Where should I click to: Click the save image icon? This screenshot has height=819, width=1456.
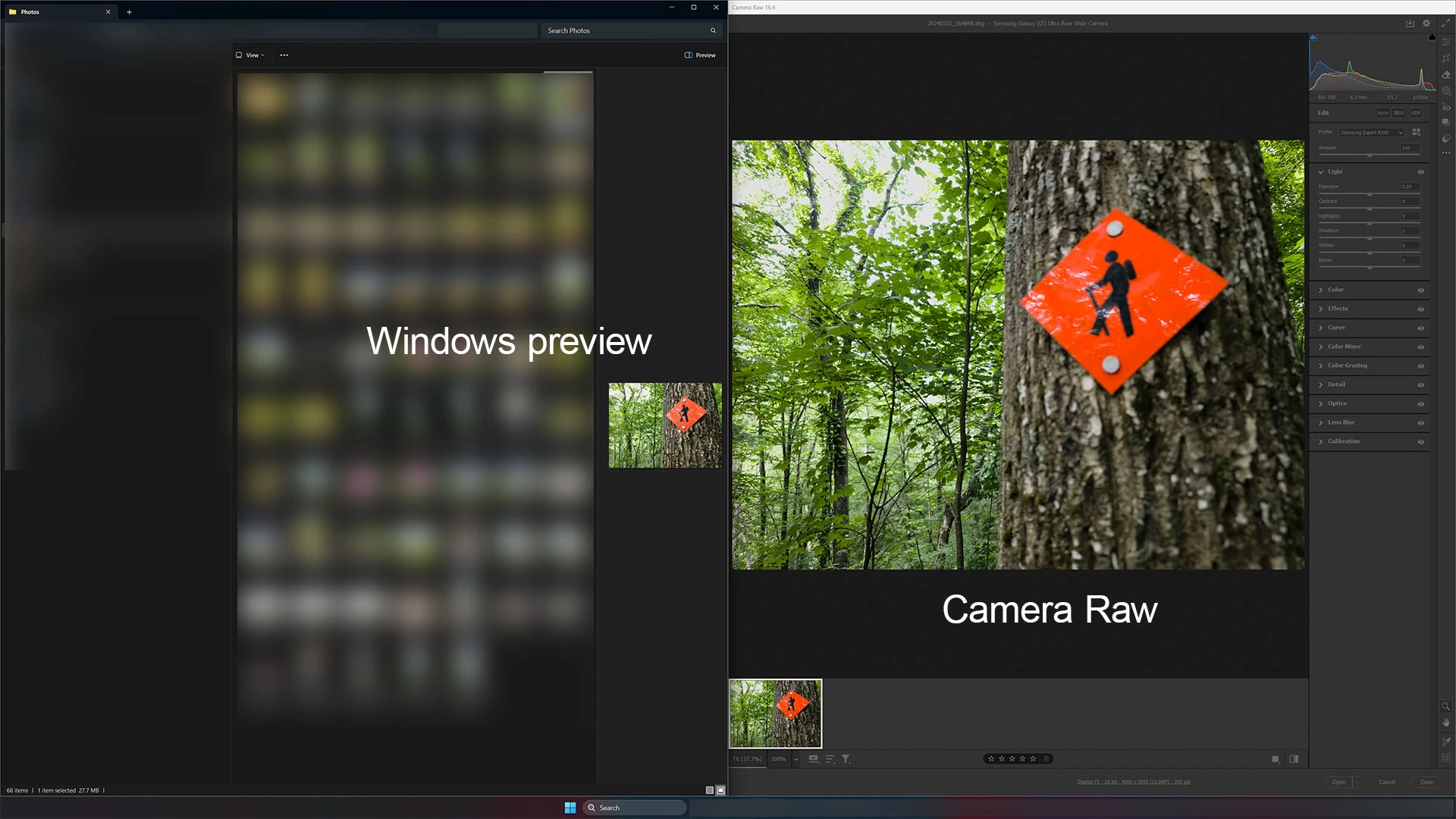pyautogui.click(x=1410, y=24)
